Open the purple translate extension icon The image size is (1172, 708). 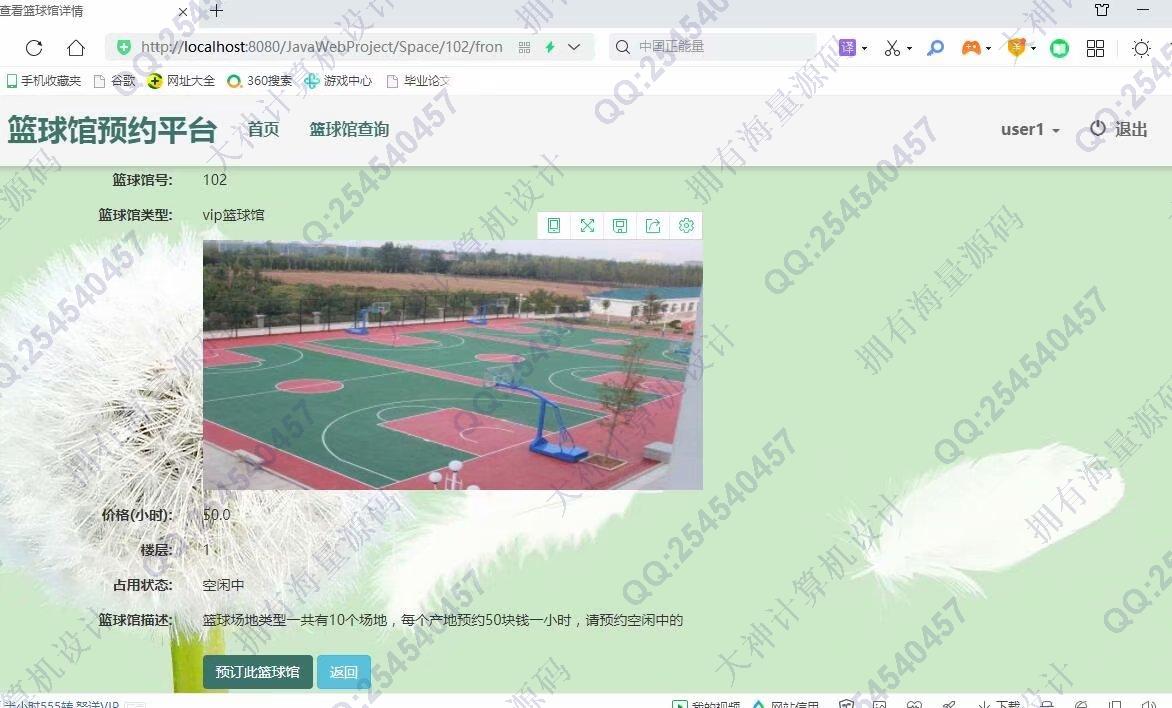[x=847, y=48]
